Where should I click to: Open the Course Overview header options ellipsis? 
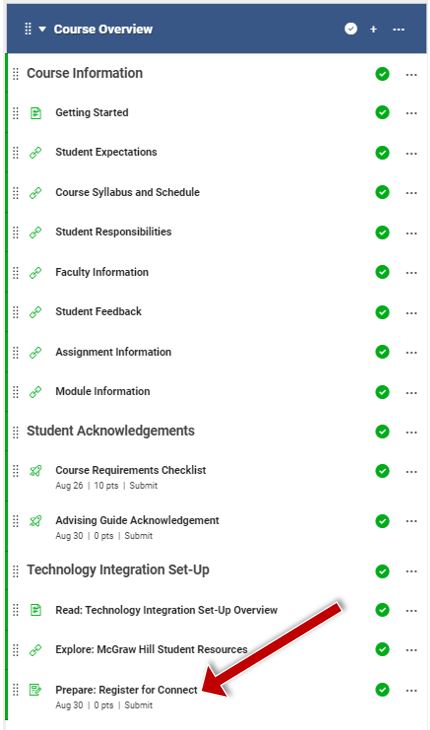point(398,29)
